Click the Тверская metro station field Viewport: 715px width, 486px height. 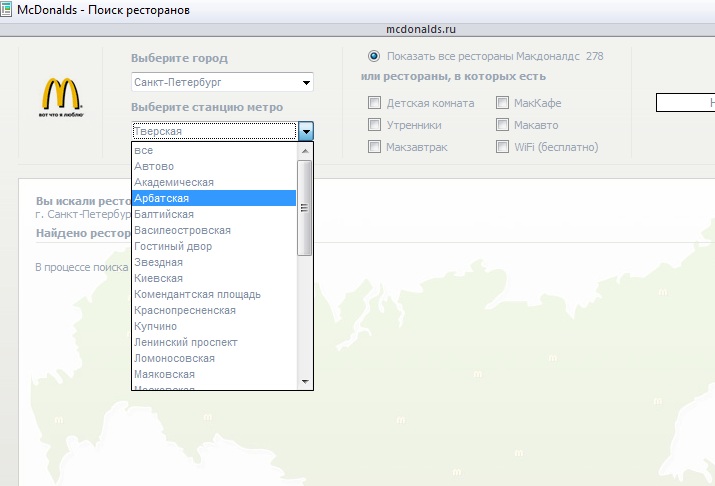[215, 131]
